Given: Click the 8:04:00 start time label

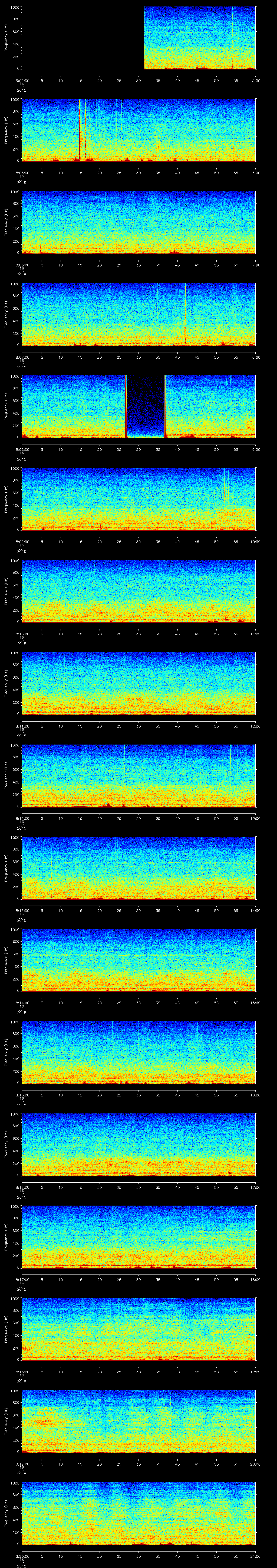Looking at the screenshot, I should click(x=22, y=80).
